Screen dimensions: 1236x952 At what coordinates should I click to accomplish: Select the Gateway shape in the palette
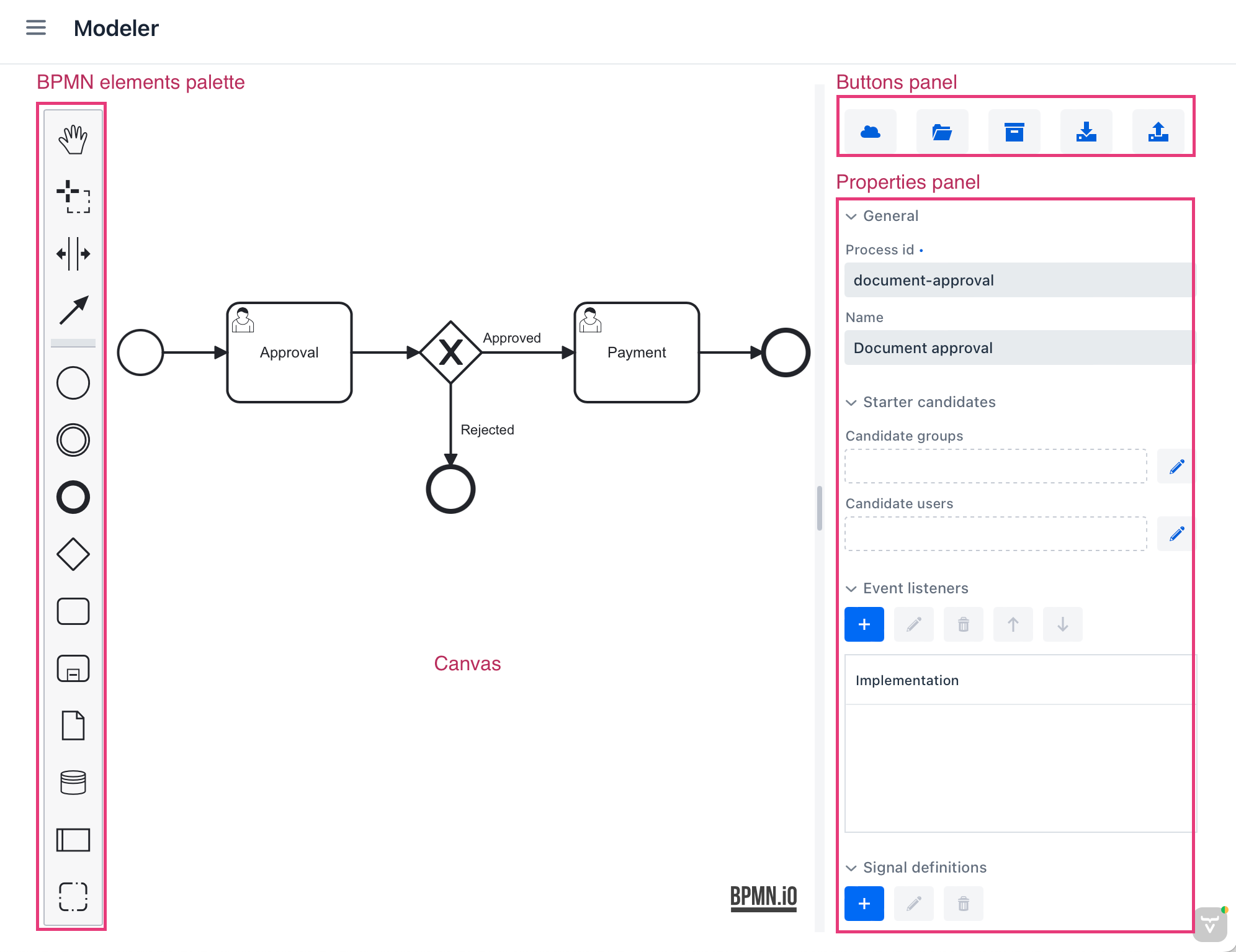[73, 554]
